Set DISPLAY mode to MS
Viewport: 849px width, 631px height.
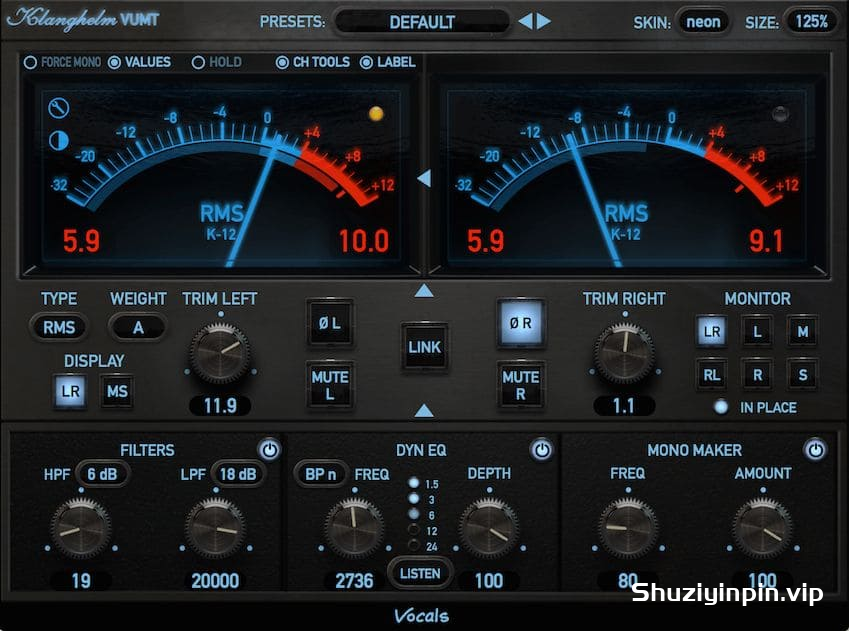coord(117,391)
